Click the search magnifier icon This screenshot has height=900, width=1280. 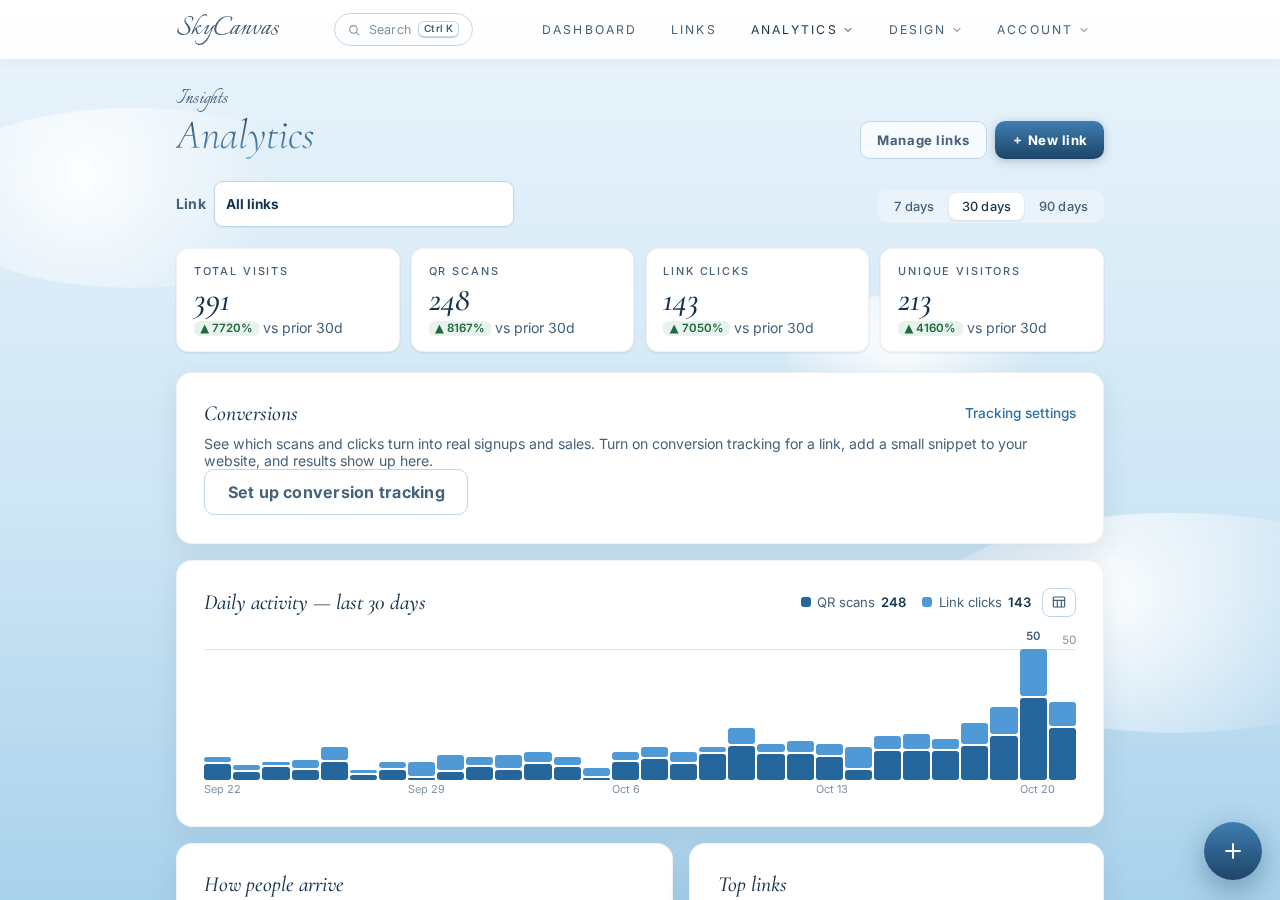[354, 30]
